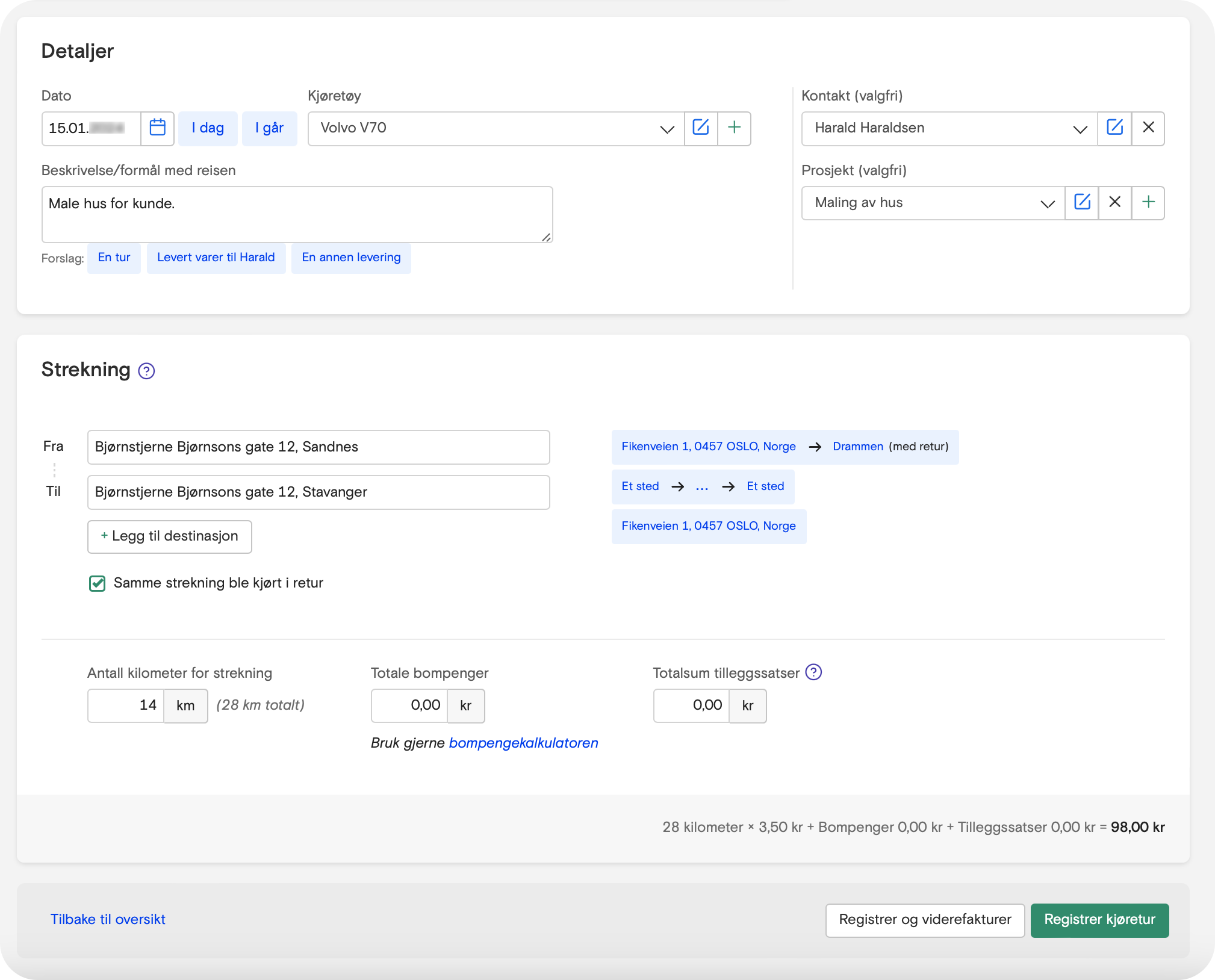Show help for Totalsum tilleggssatser
Image resolution: width=1215 pixels, height=980 pixels.
813,672
